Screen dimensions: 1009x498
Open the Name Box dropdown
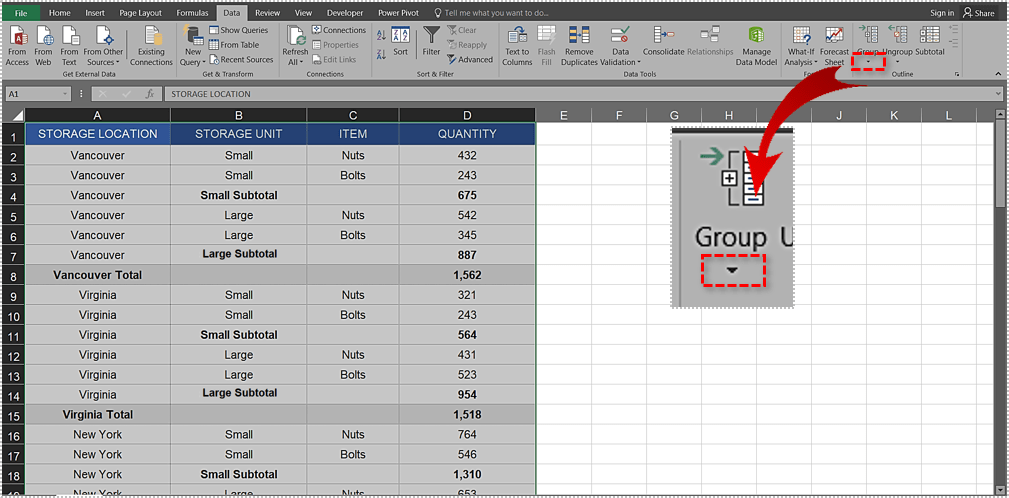65,94
